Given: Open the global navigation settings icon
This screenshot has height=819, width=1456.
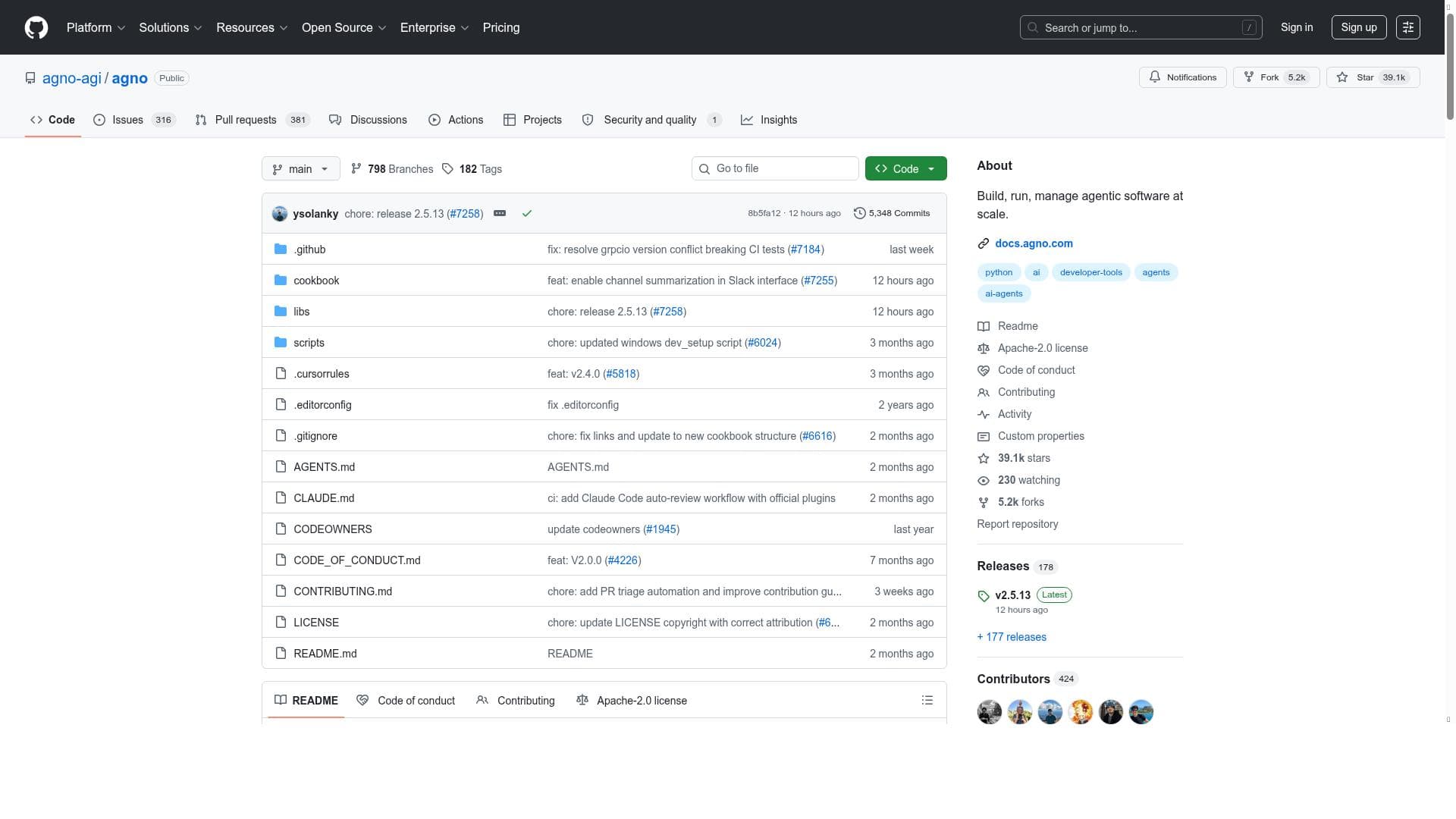Looking at the screenshot, I should pyautogui.click(x=1407, y=27).
